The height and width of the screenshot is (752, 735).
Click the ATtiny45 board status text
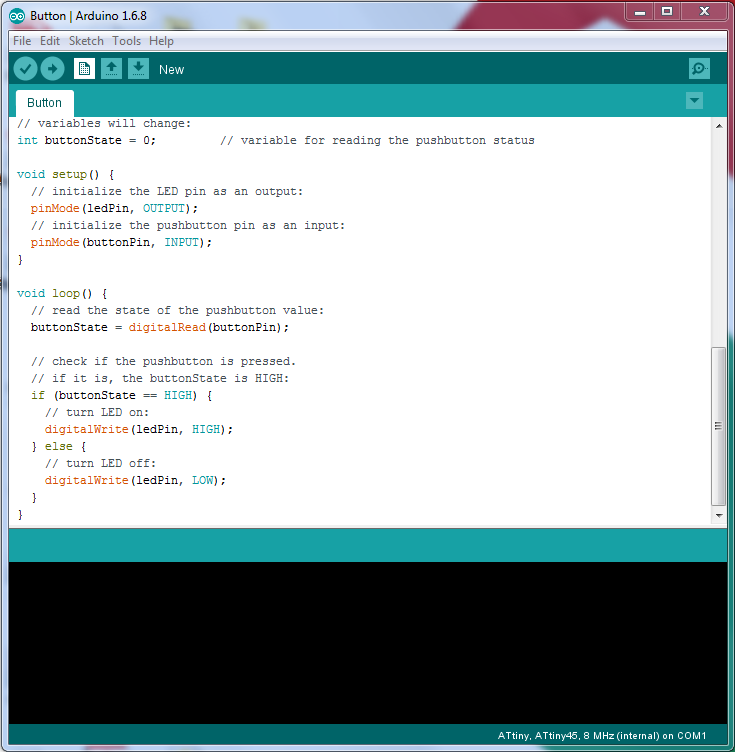[x=602, y=736]
